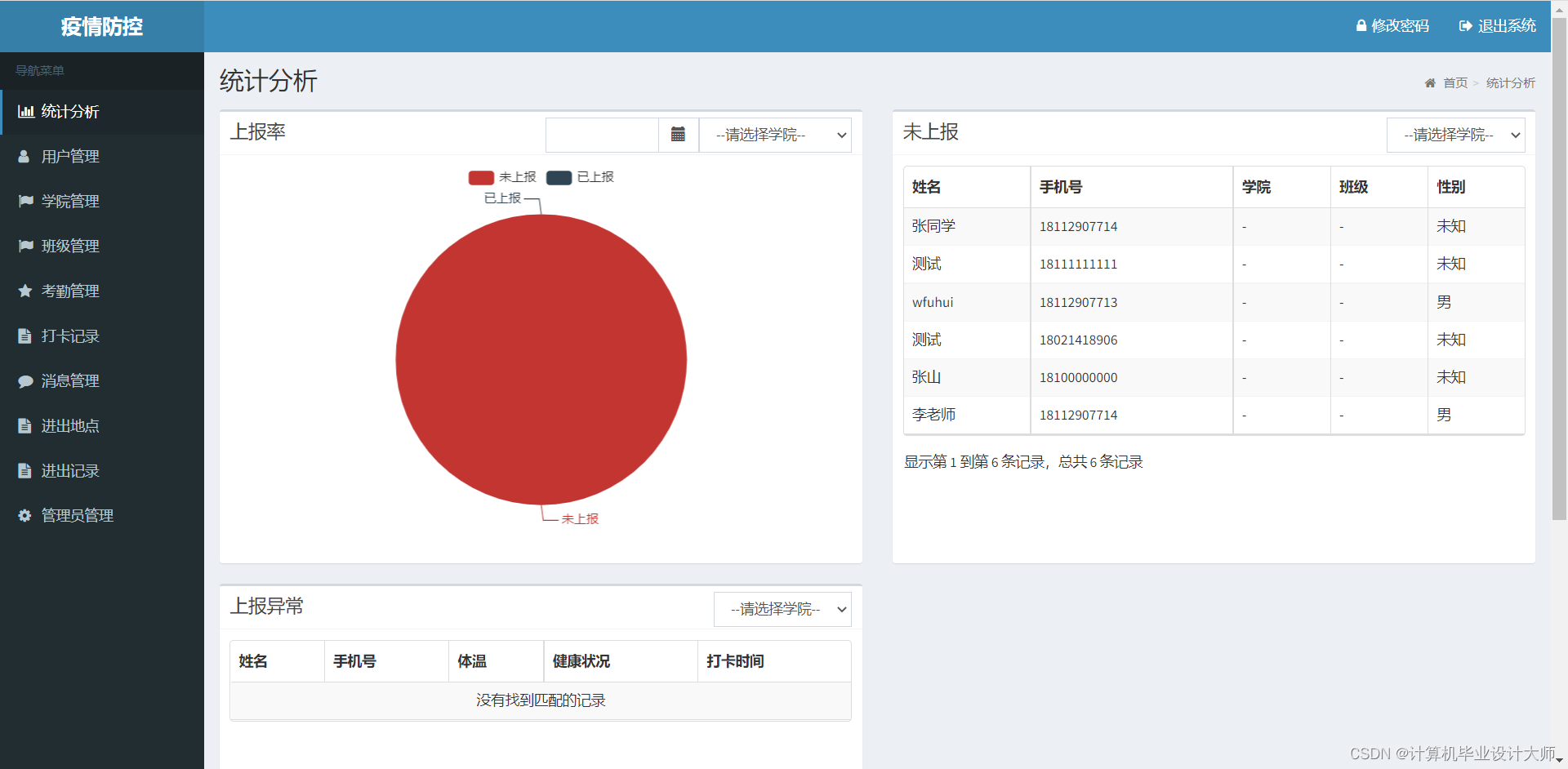Select the bar-chart icon beside 统计分析

(26, 111)
